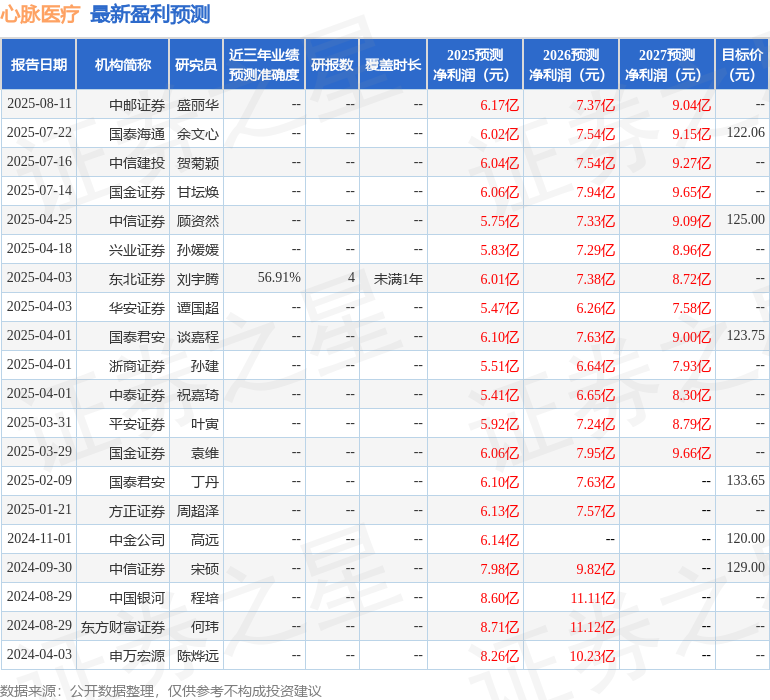770x700 pixels.
Task: Select the 9.82亿 forecast value
Action: 596,569
